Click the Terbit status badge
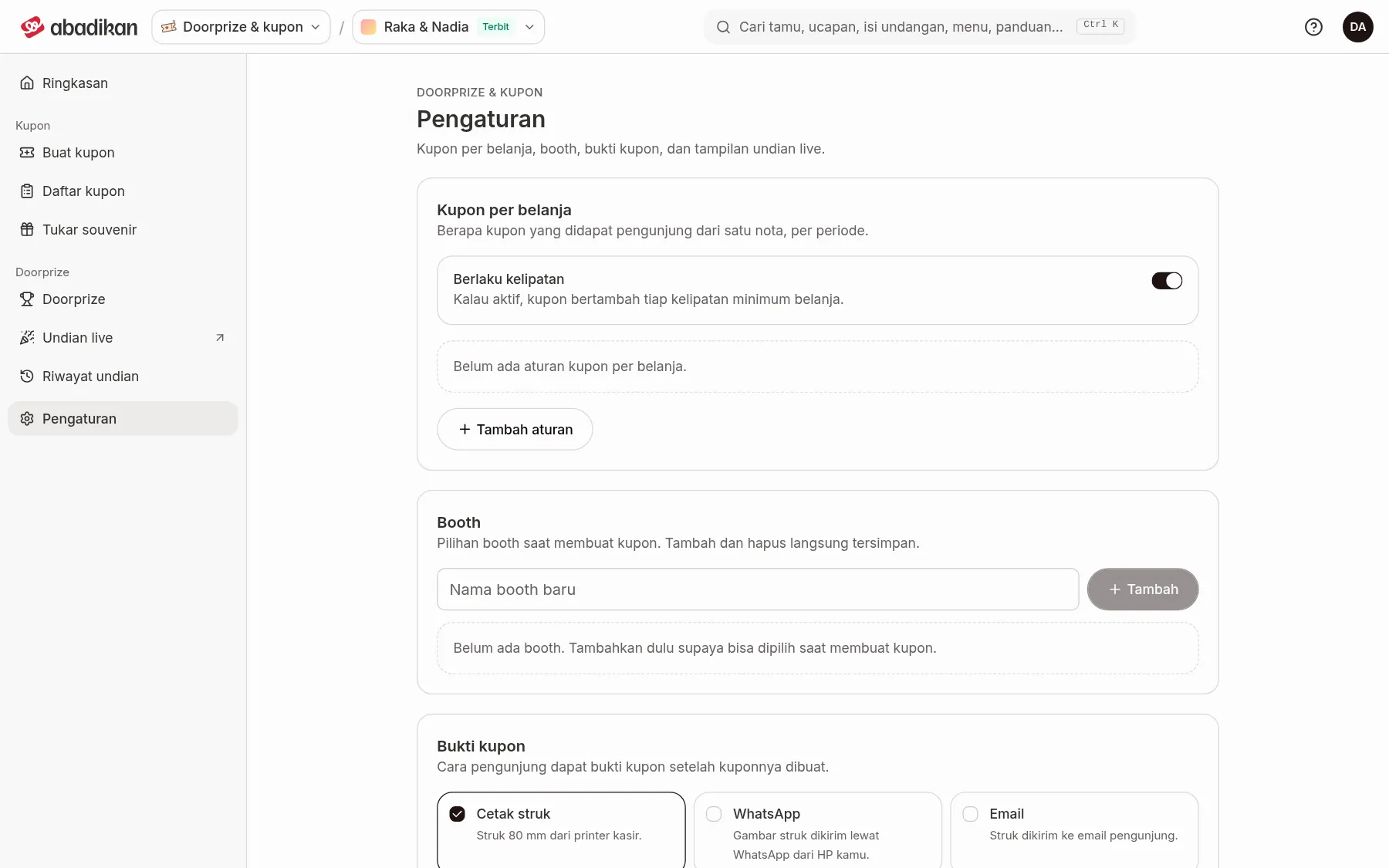This screenshot has height=868, width=1389. pos(495,27)
